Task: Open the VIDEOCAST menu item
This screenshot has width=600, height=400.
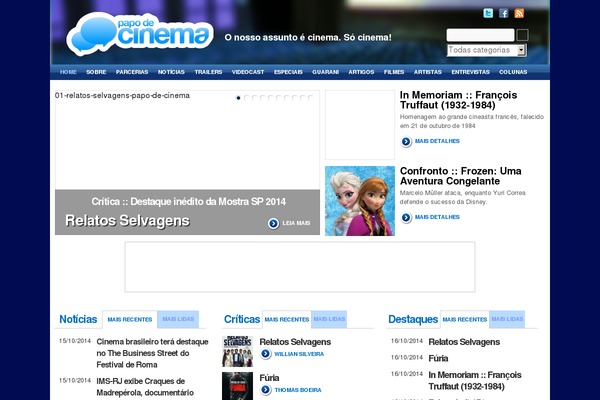Action: [x=248, y=72]
